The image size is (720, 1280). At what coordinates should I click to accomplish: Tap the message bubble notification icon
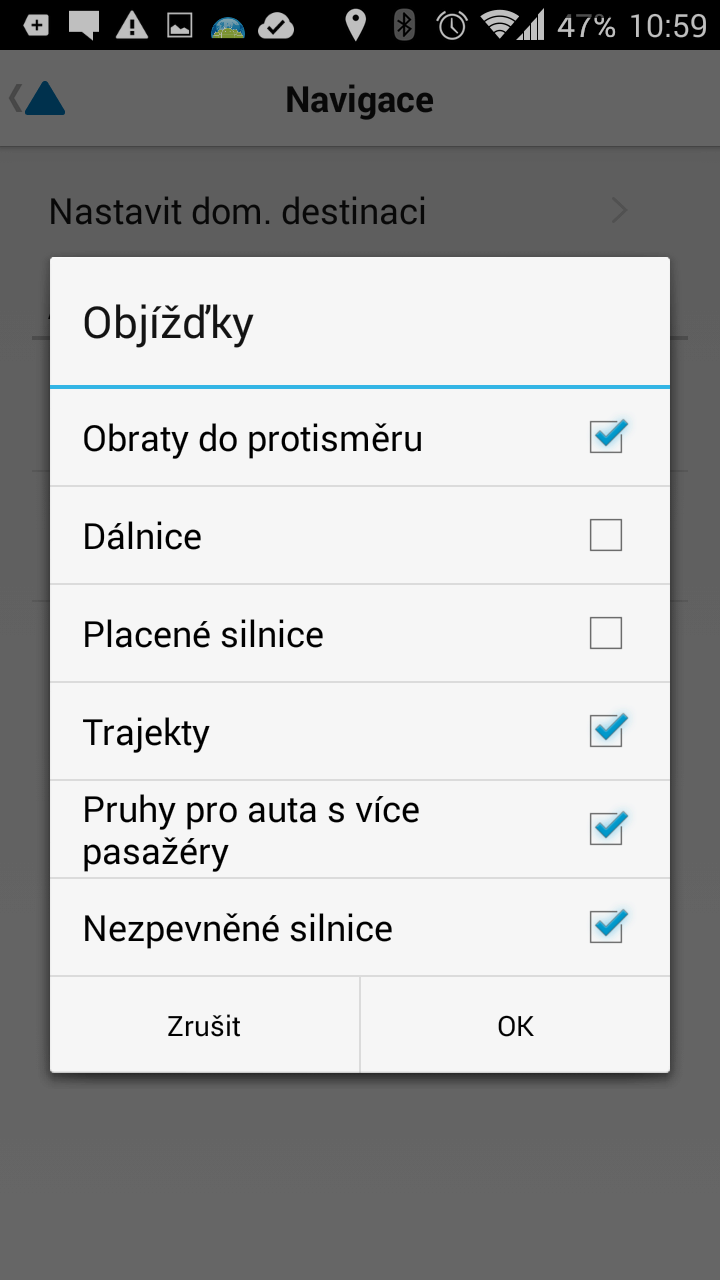[84, 26]
